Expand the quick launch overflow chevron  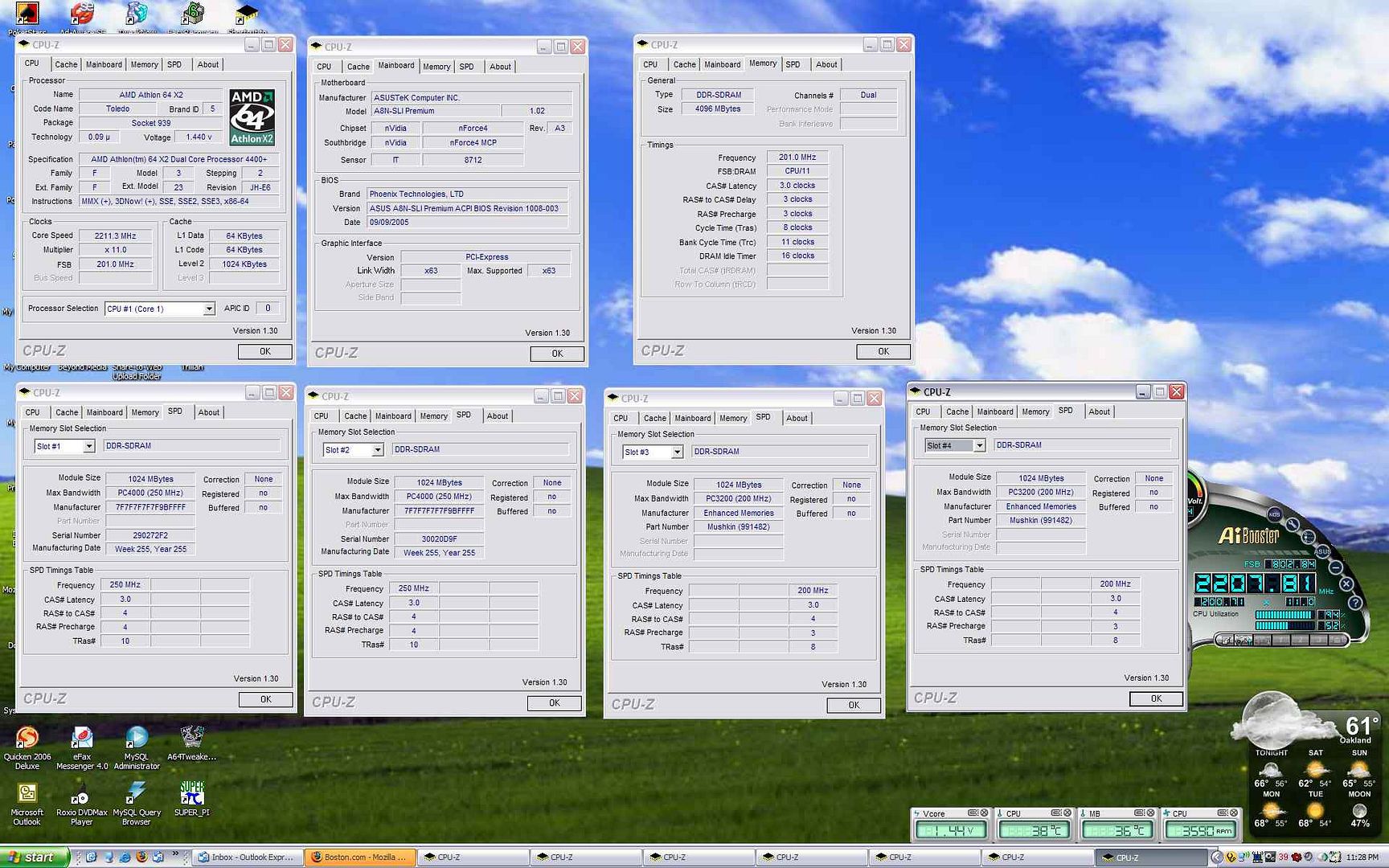coord(175,853)
